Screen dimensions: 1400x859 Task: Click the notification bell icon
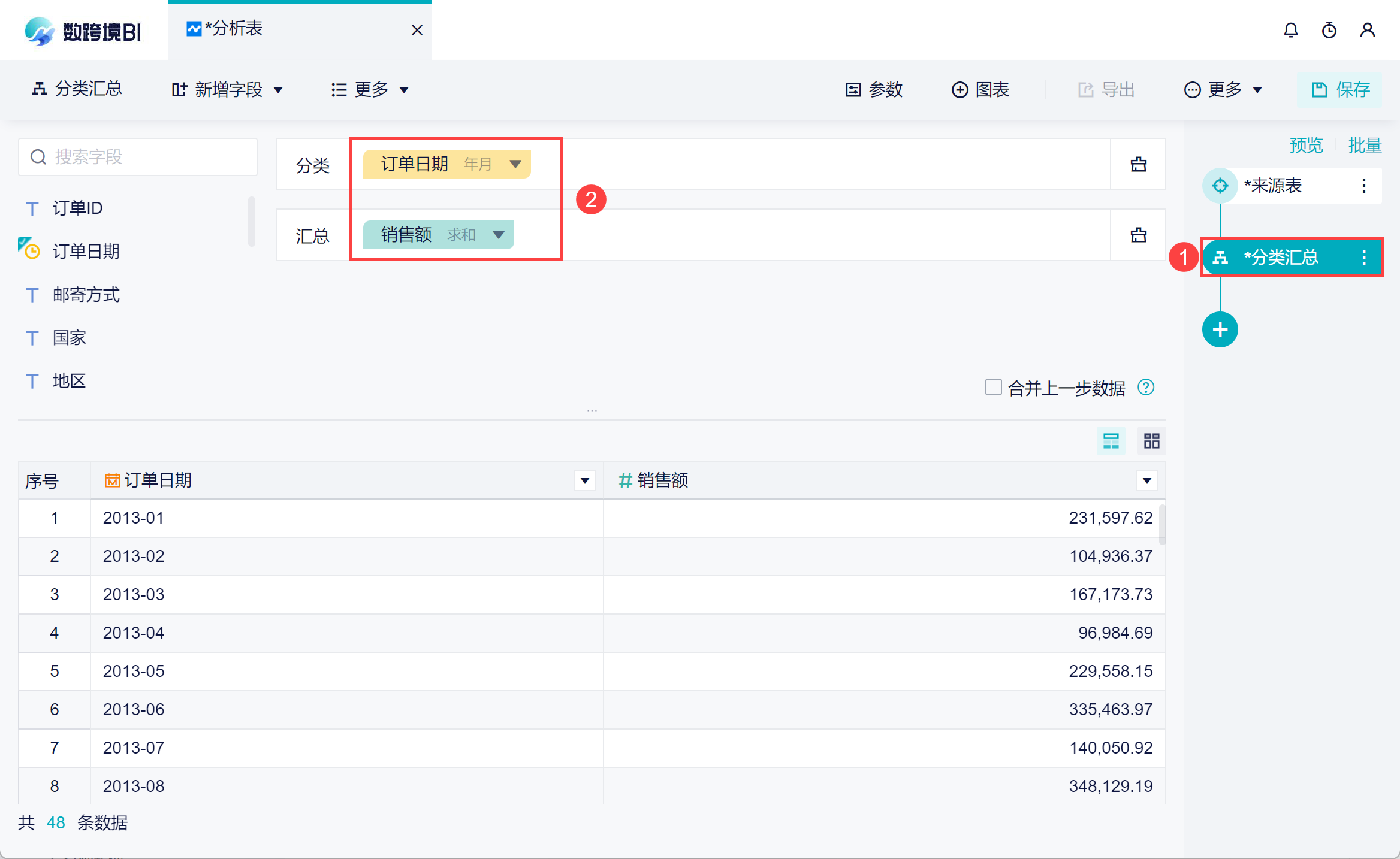(1290, 30)
